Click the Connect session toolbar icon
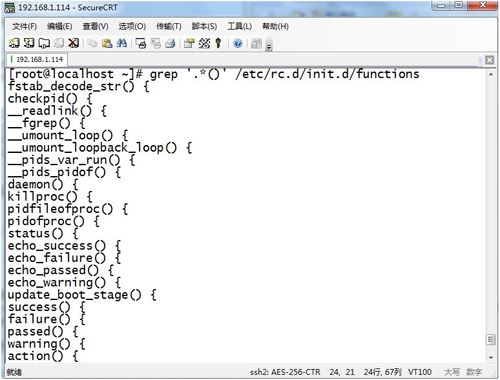Screen dimensions: 500x380 coord(14,43)
